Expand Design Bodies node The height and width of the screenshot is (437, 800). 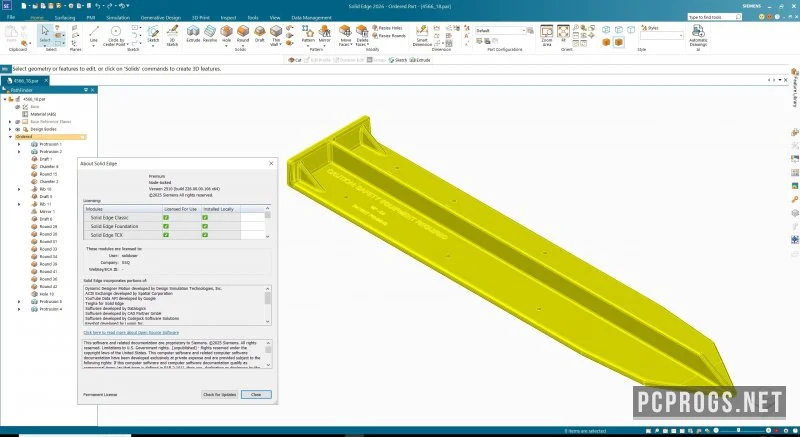[10, 130]
